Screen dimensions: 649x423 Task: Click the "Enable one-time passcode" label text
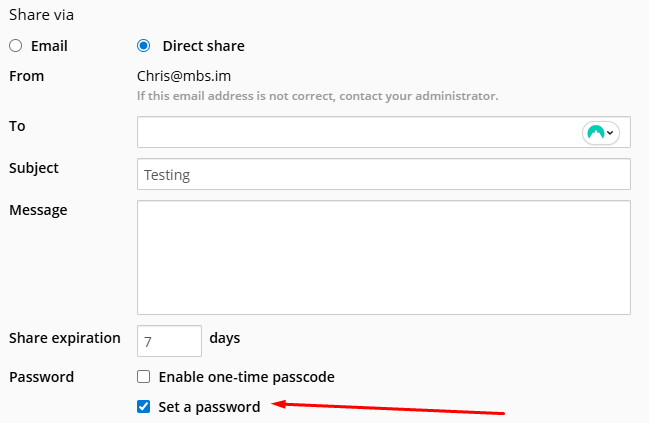tap(247, 377)
